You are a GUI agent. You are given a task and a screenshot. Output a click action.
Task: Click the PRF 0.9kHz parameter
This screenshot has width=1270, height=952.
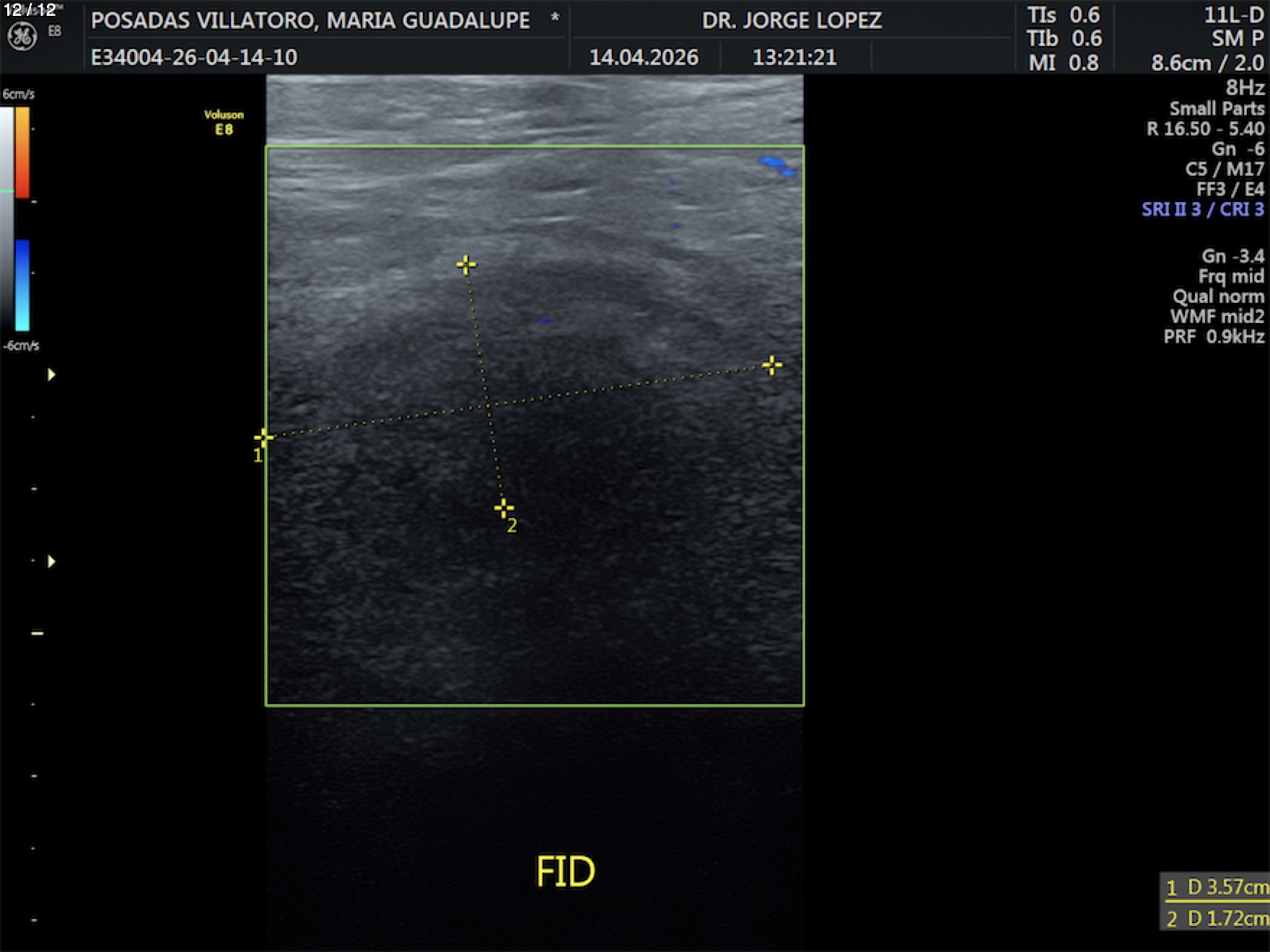(1213, 337)
